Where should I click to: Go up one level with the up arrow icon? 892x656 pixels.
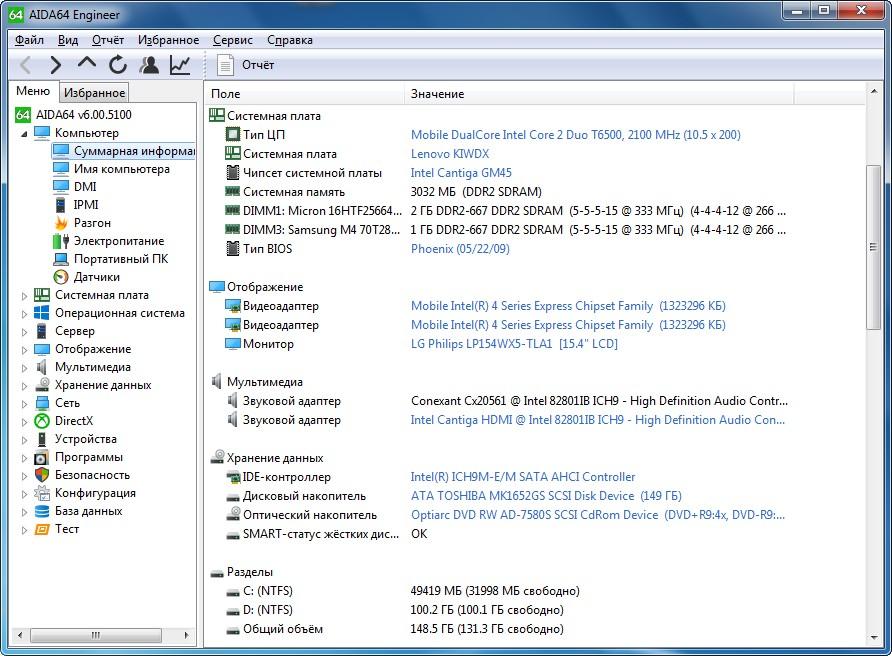pos(86,64)
